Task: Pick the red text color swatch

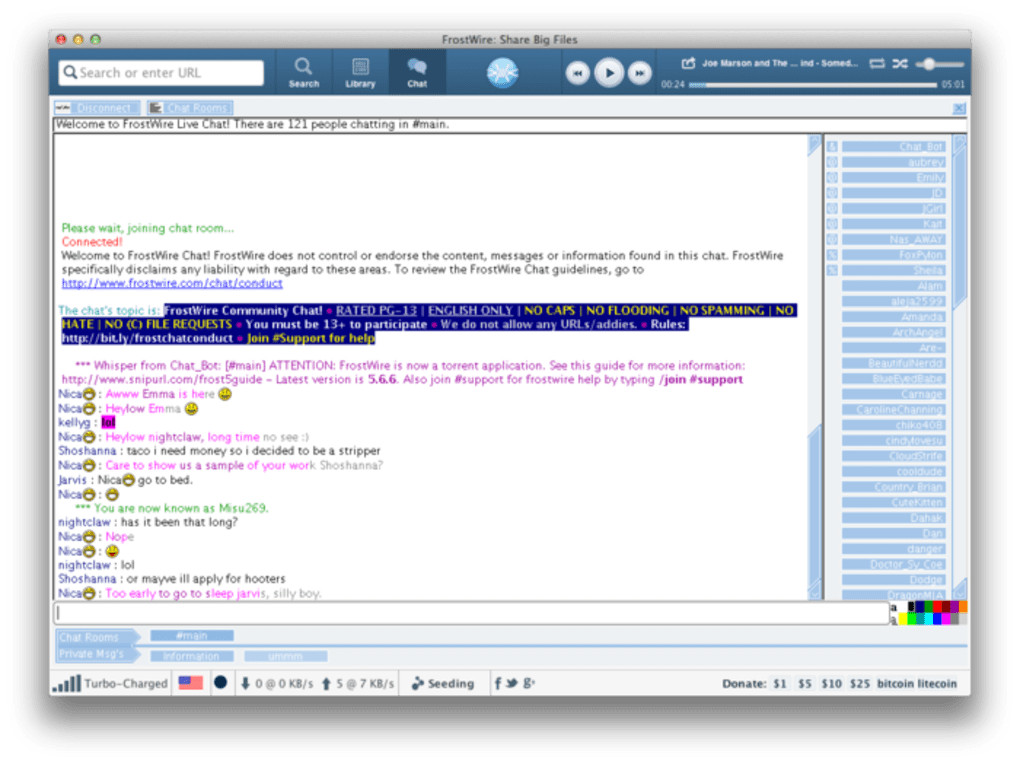Action: click(x=937, y=607)
